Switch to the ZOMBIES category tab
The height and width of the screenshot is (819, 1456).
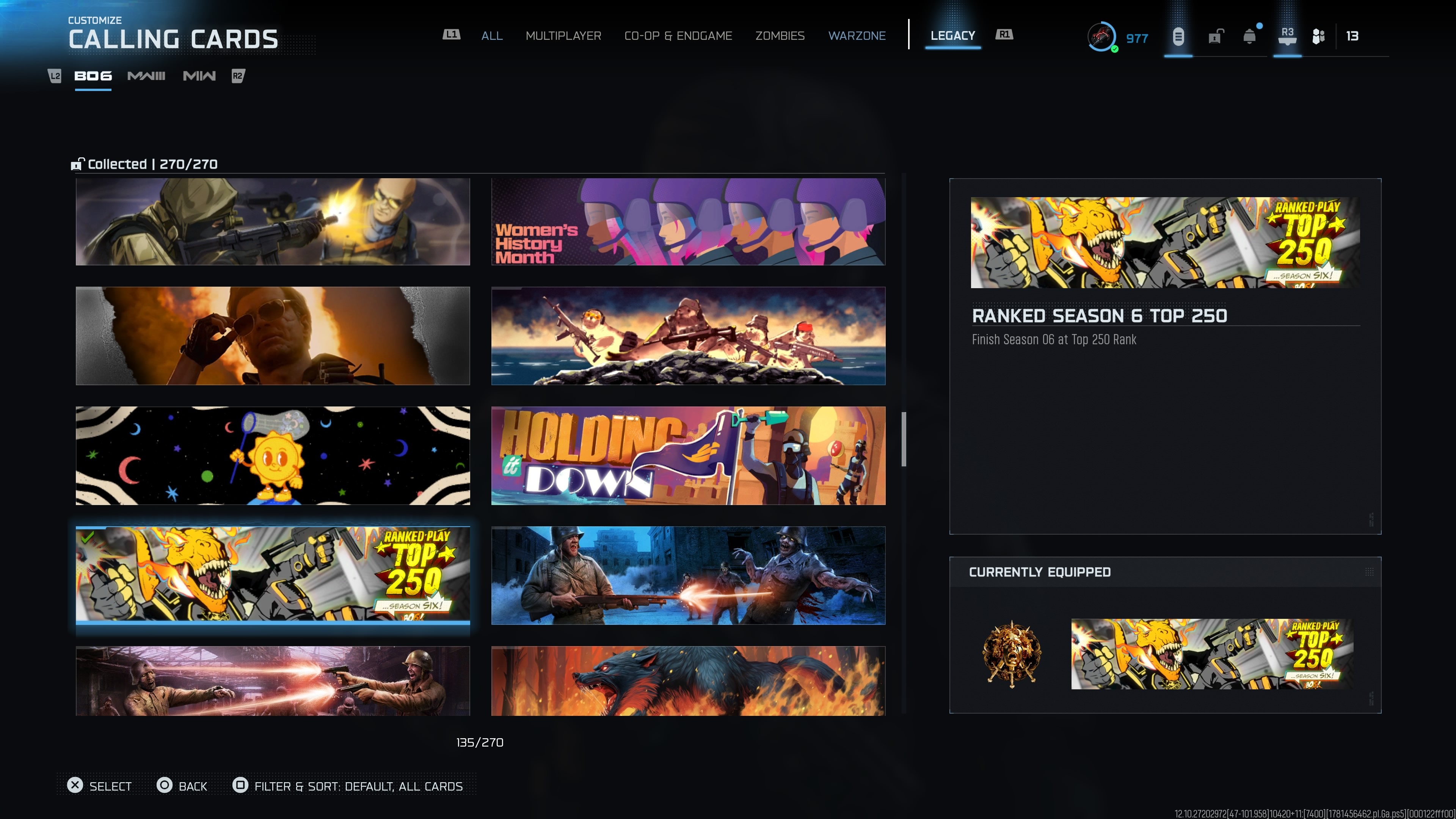780,36
